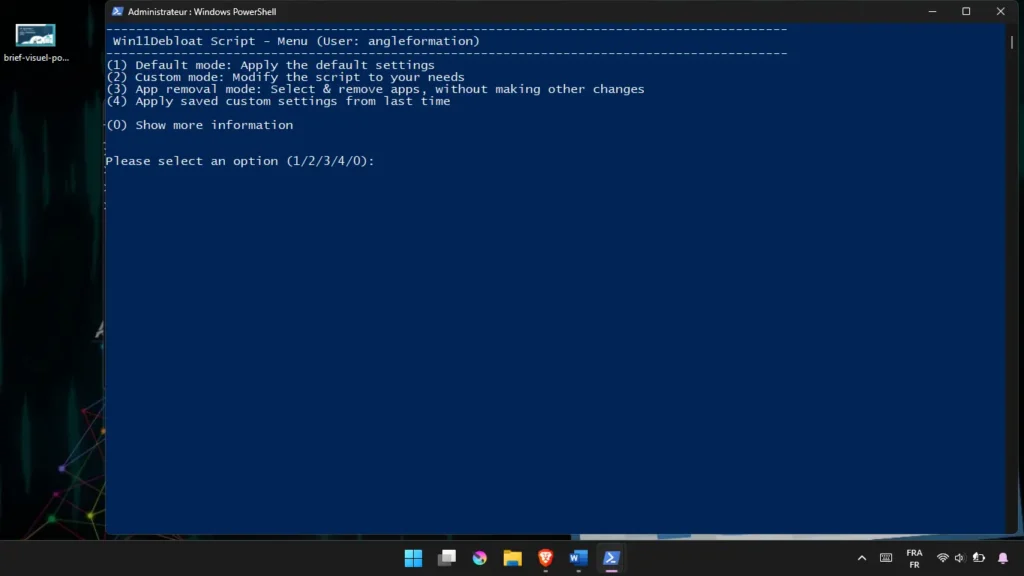Switch to Microsoft Word in the taskbar
The width and height of the screenshot is (1024, 576).
(579, 558)
